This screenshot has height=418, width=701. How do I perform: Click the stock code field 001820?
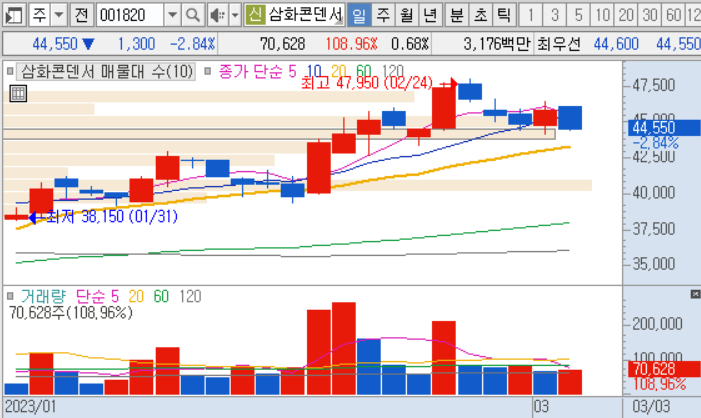130,15
